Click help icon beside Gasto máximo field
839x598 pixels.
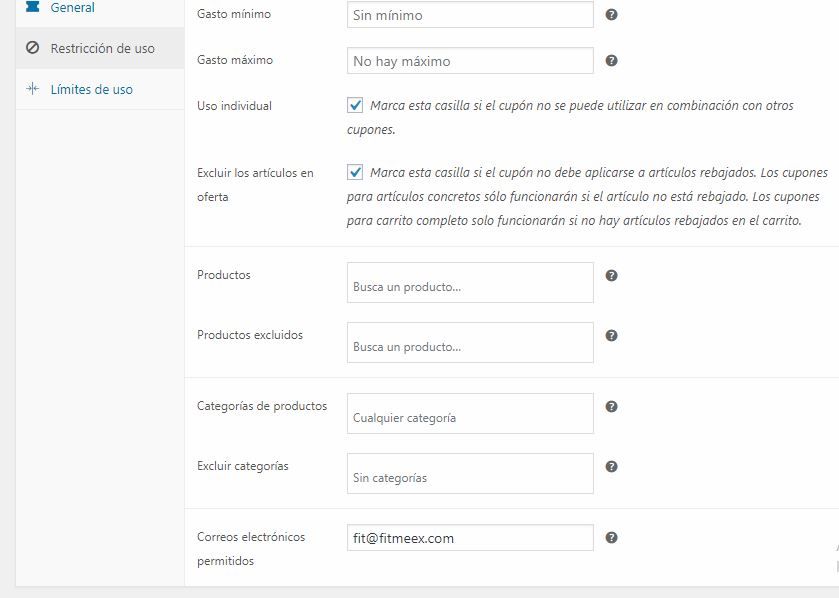611,60
